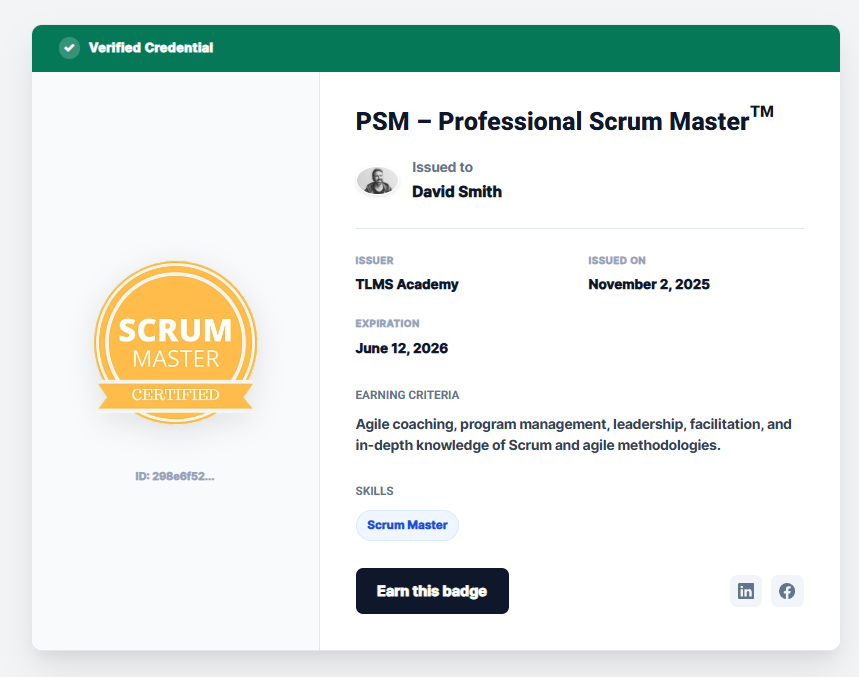The height and width of the screenshot is (677, 859).
Task: Click the Earn this badge button
Action: tap(432, 591)
